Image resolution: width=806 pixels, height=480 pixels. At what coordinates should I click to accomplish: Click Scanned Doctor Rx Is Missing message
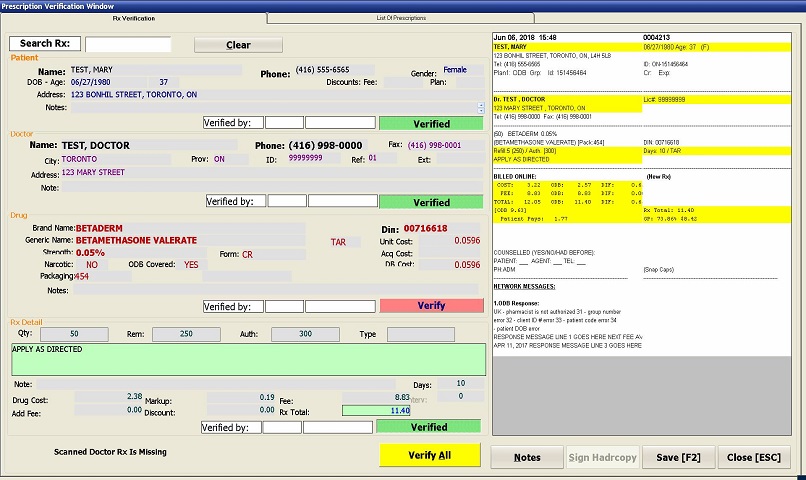[110, 452]
